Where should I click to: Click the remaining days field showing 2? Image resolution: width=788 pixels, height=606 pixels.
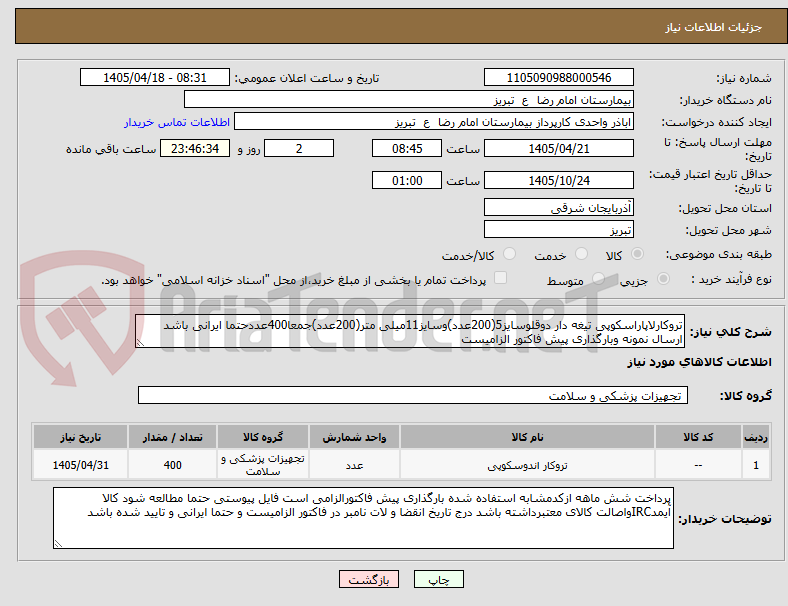pos(299,148)
